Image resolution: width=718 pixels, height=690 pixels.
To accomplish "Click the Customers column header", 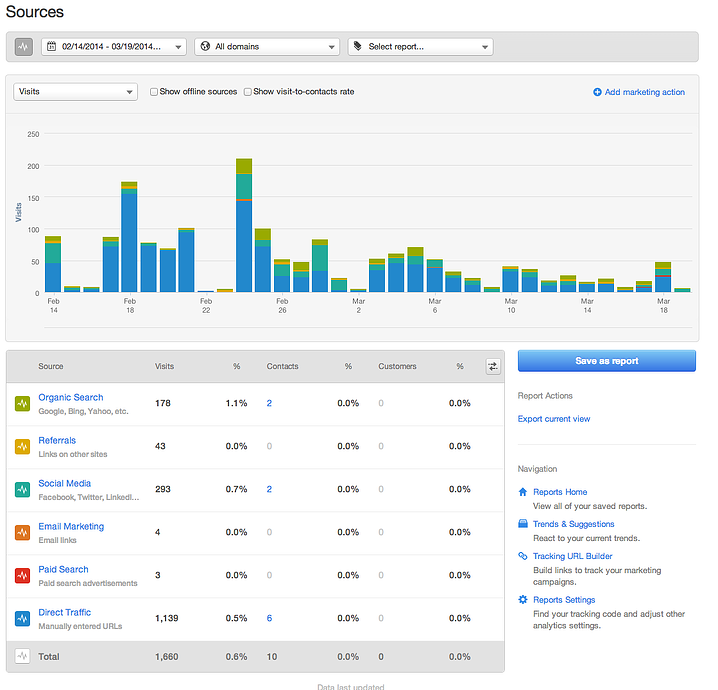I will pyautogui.click(x=397, y=366).
